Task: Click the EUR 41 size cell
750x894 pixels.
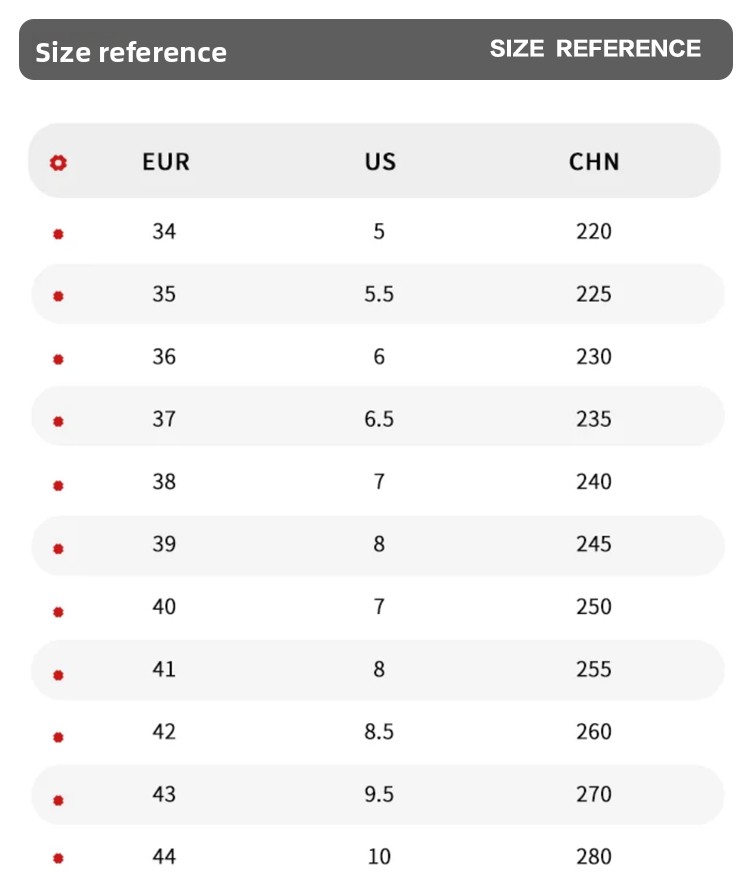Action: [x=164, y=669]
